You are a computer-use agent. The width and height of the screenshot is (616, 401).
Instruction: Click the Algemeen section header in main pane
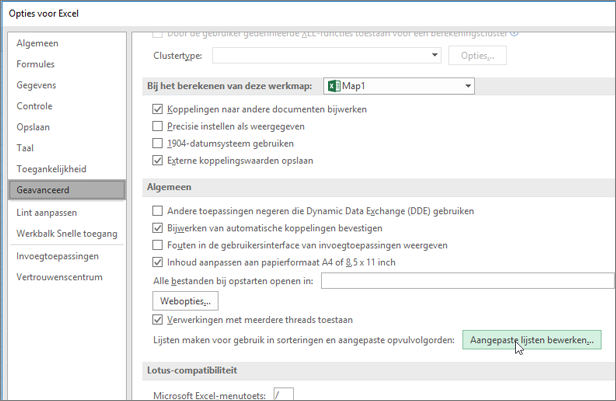click(169, 187)
